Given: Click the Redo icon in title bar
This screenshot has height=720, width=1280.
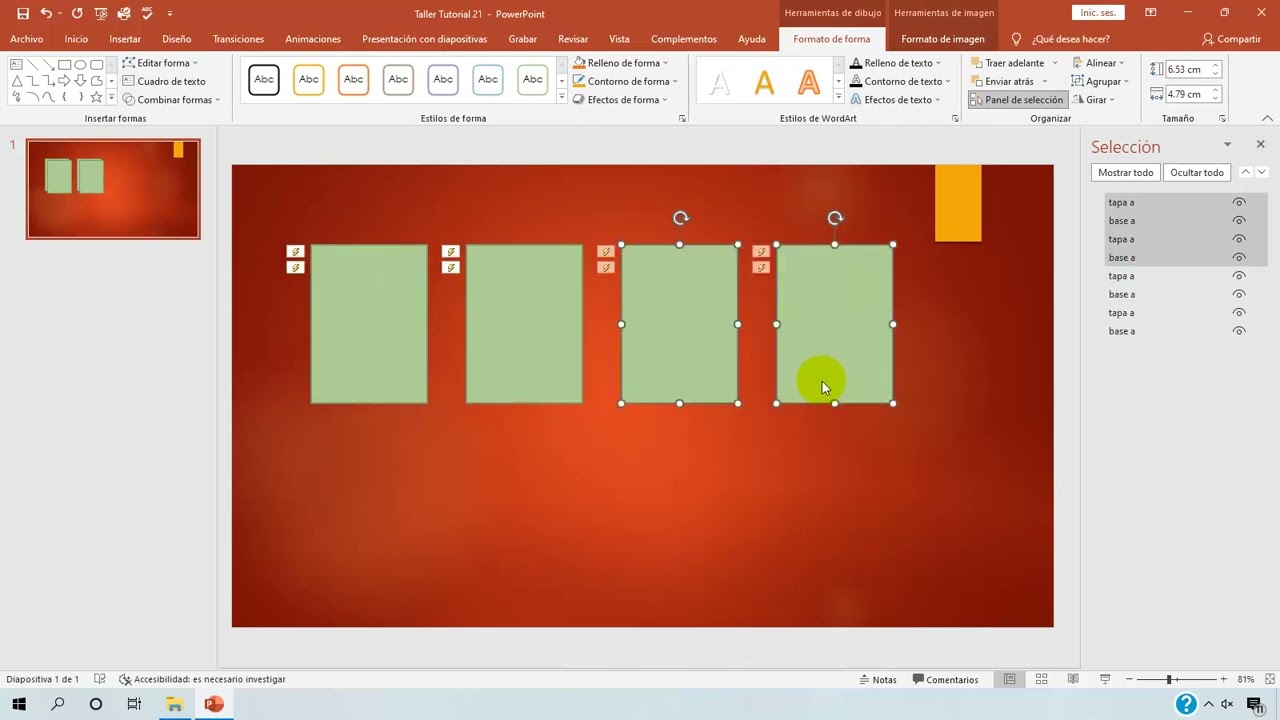Looking at the screenshot, I should pyautogui.click(x=77, y=13).
